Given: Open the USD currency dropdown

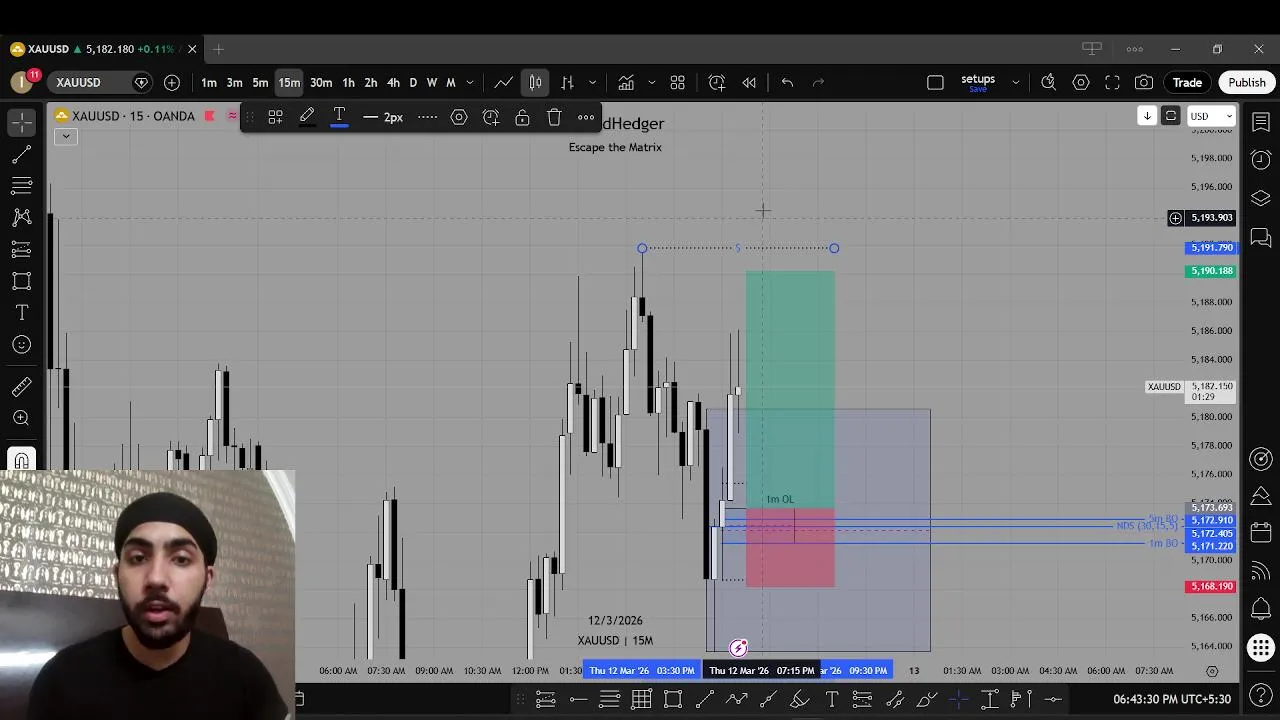Looking at the screenshot, I should tap(1211, 116).
